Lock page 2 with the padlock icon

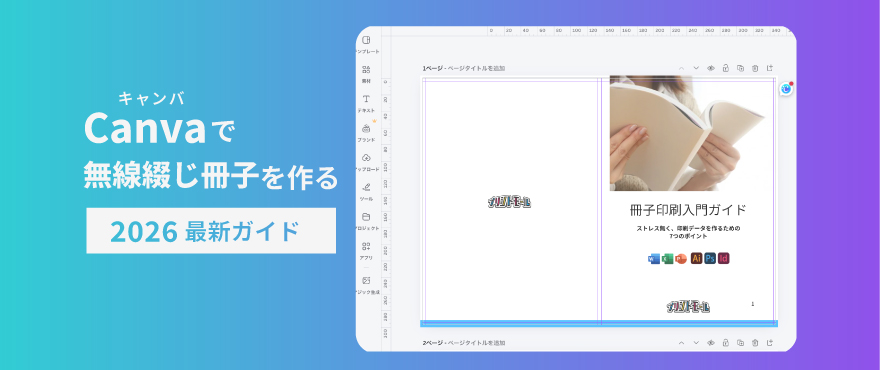click(725, 342)
